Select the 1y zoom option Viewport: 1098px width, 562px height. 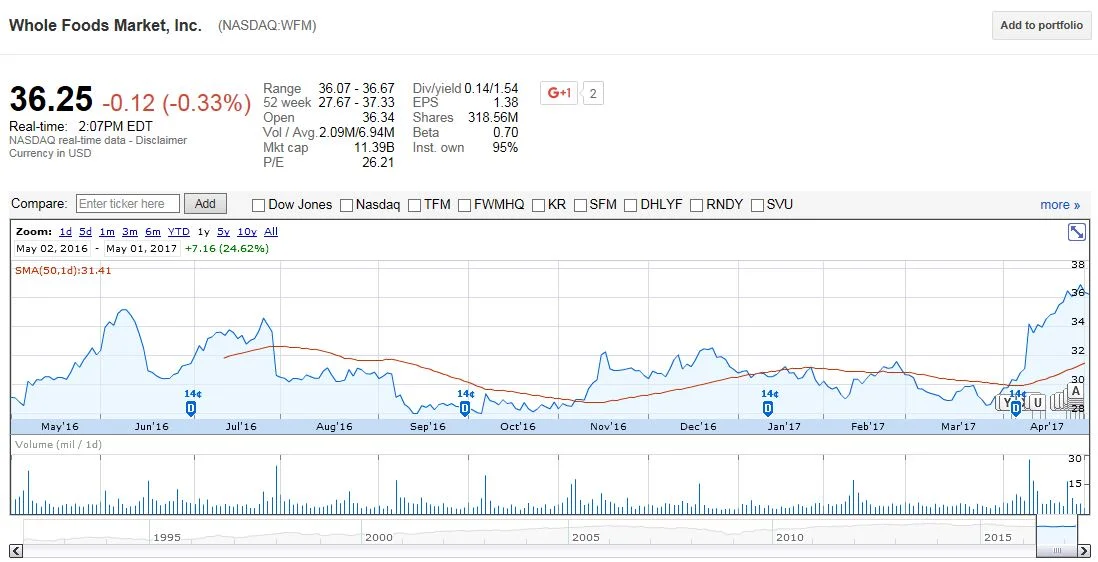pyautogui.click(x=204, y=232)
